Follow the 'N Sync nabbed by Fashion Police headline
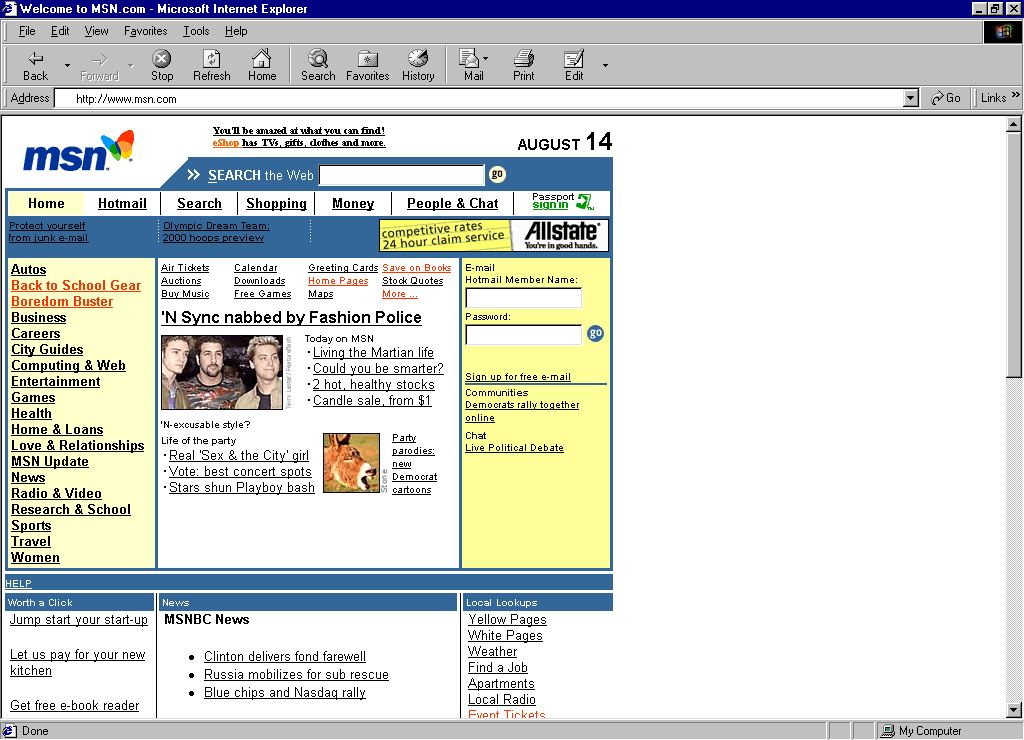The height and width of the screenshot is (740, 1024). pos(291,317)
